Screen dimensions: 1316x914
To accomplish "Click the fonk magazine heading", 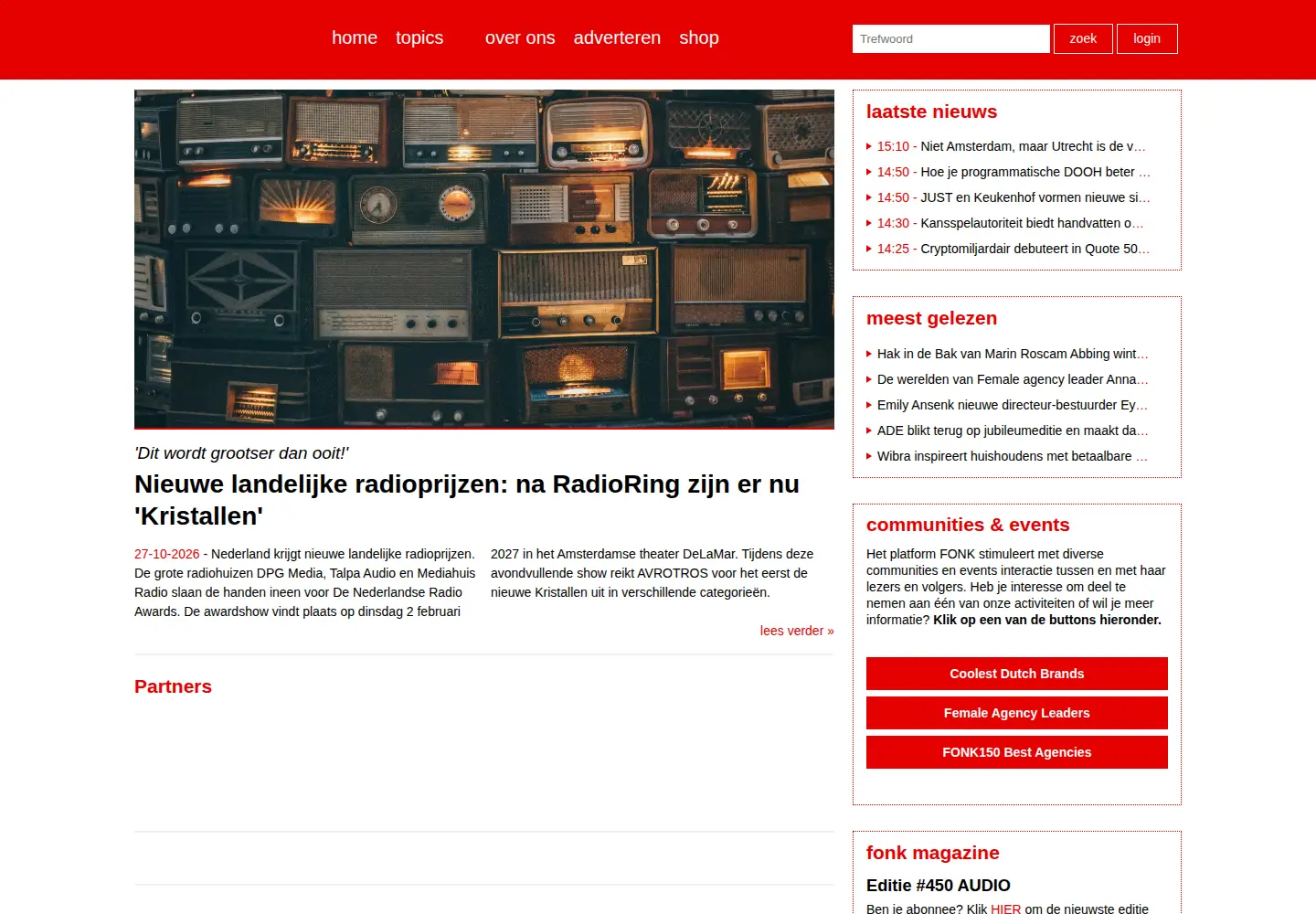I will tap(932, 853).
